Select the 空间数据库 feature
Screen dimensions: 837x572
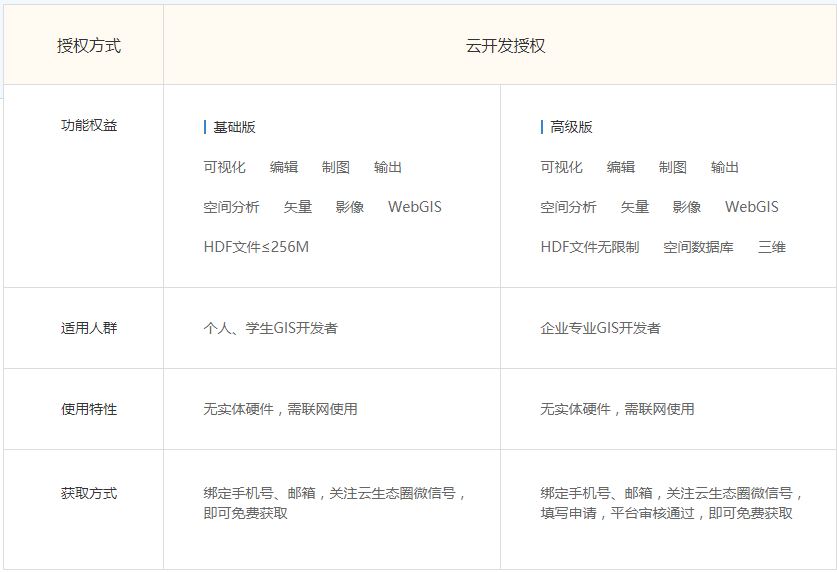[x=698, y=247]
